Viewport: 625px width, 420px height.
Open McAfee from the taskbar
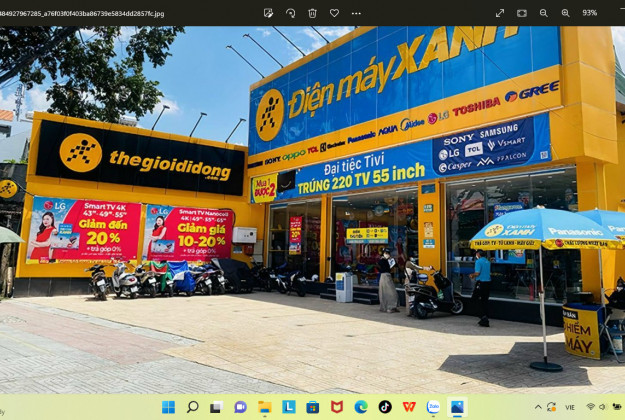pyautogui.click(x=337, y=407)
